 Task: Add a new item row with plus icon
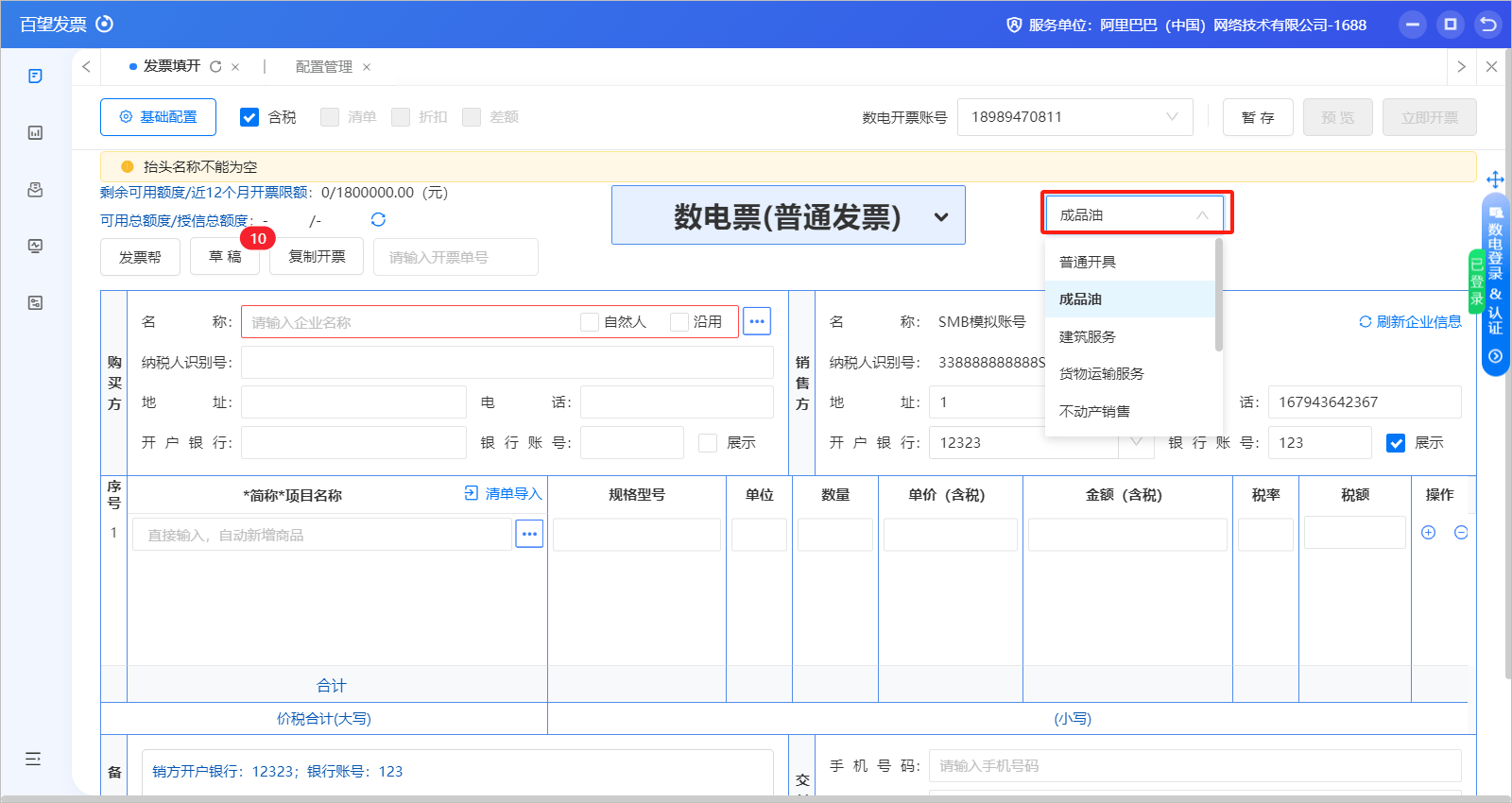pos(1428,533)
